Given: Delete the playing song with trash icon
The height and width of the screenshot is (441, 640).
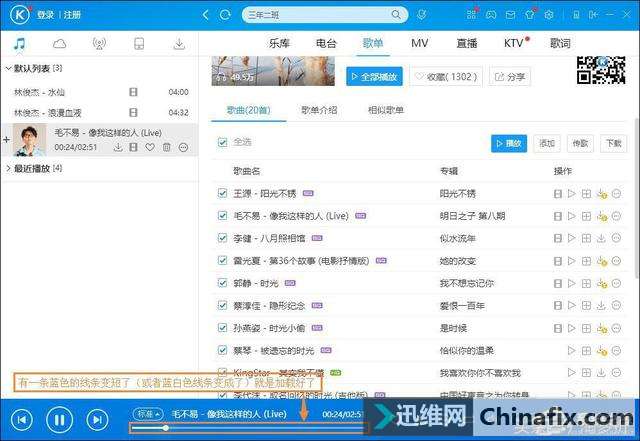Looking at the screenshot, I should [167, 147].
